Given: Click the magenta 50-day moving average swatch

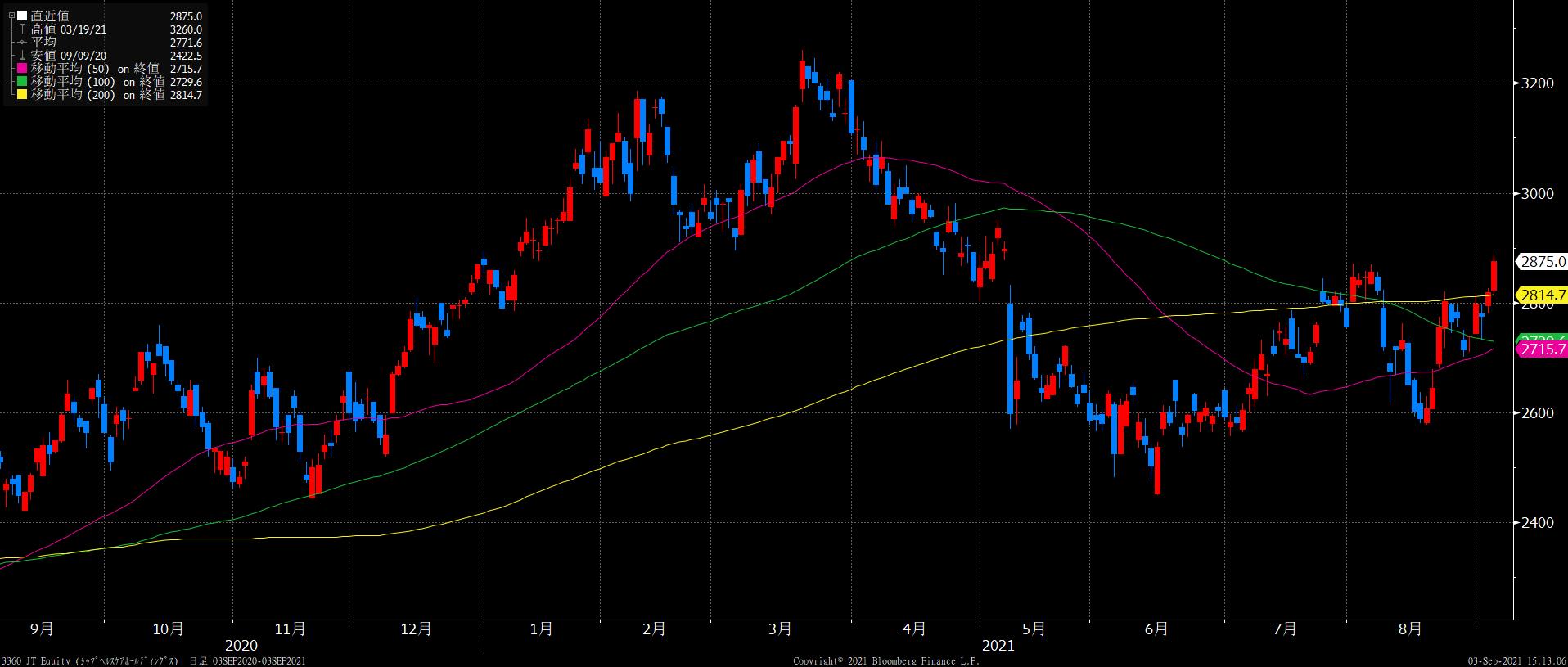Looking at the screenshot, I should point(22,69).
